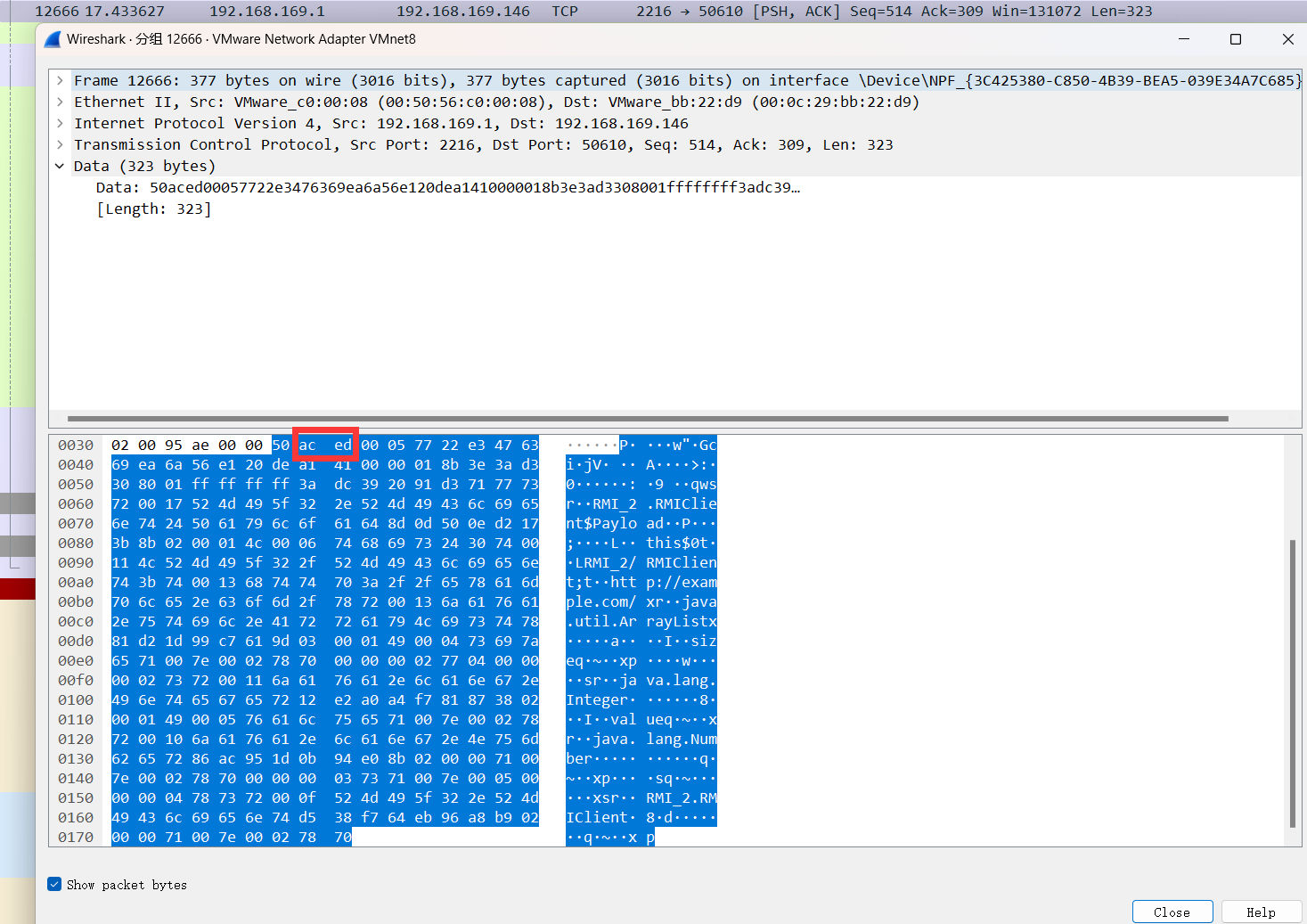1307x924 pixels.
Task: Click packet 12666 row in background list
Action: (653, 11)
